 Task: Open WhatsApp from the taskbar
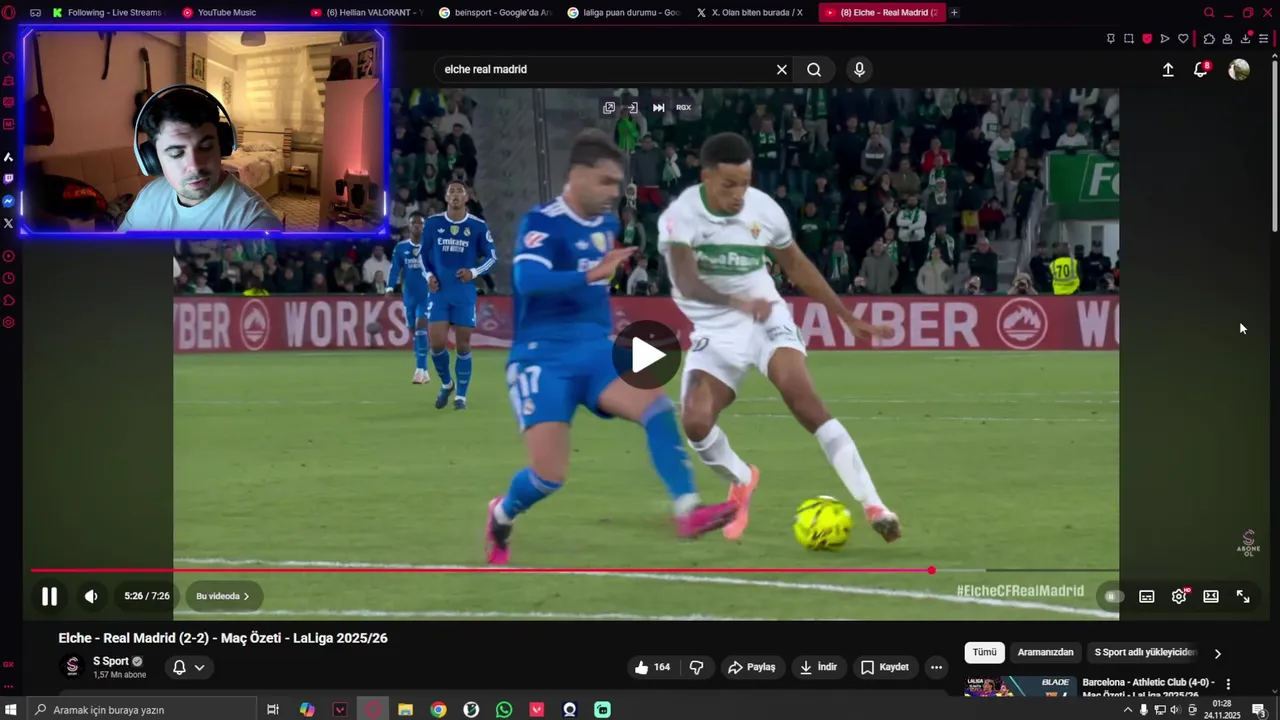[504, 709]
